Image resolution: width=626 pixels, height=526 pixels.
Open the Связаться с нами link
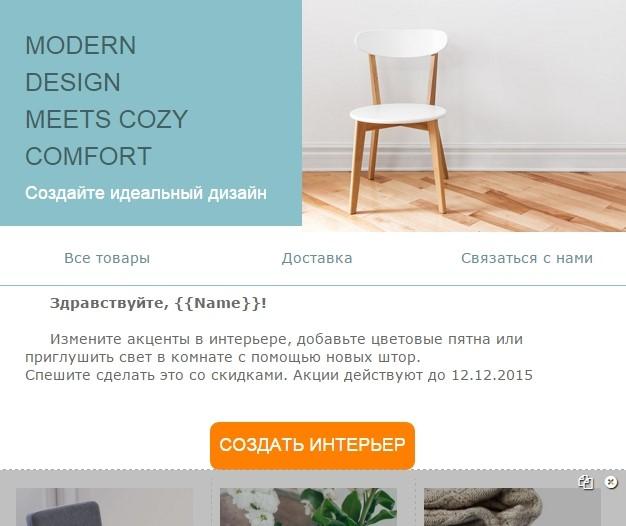point(527,258)
